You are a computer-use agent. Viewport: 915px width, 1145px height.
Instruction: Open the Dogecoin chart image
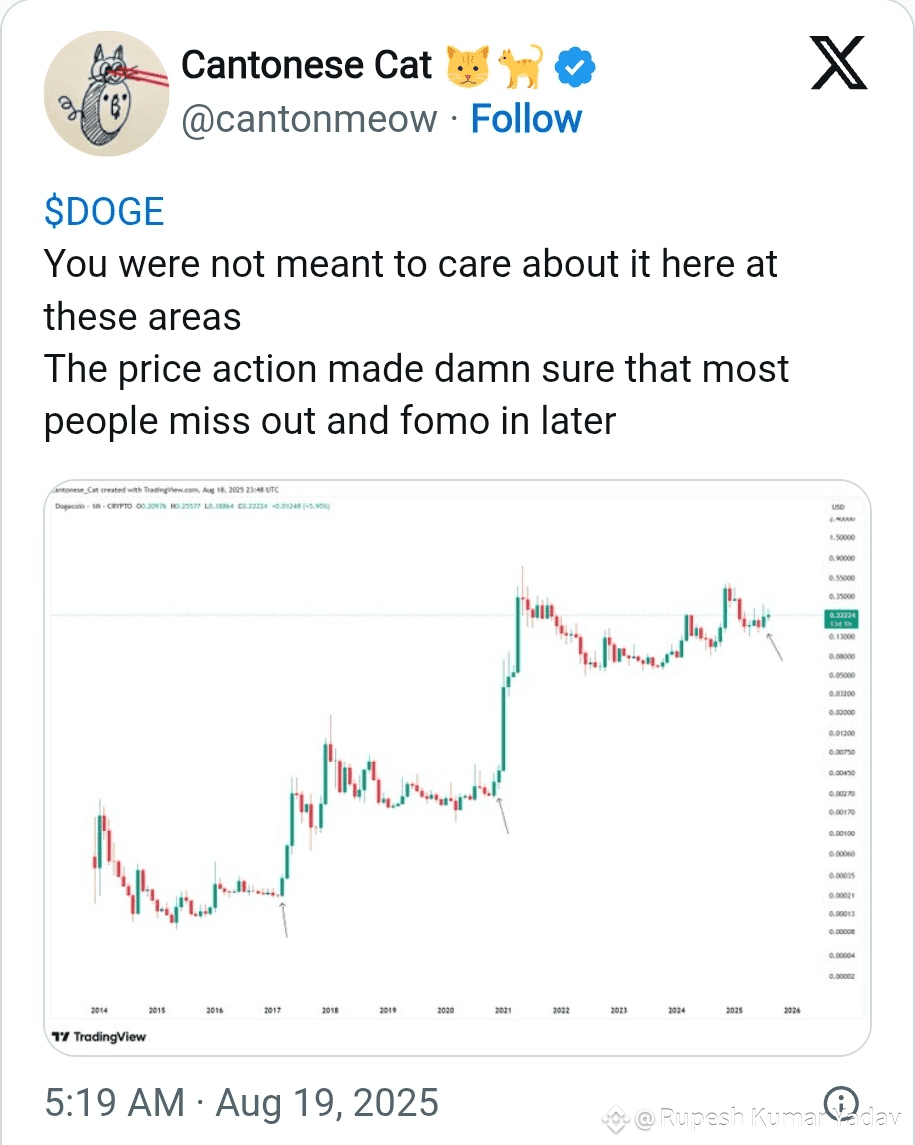(457, 767)
